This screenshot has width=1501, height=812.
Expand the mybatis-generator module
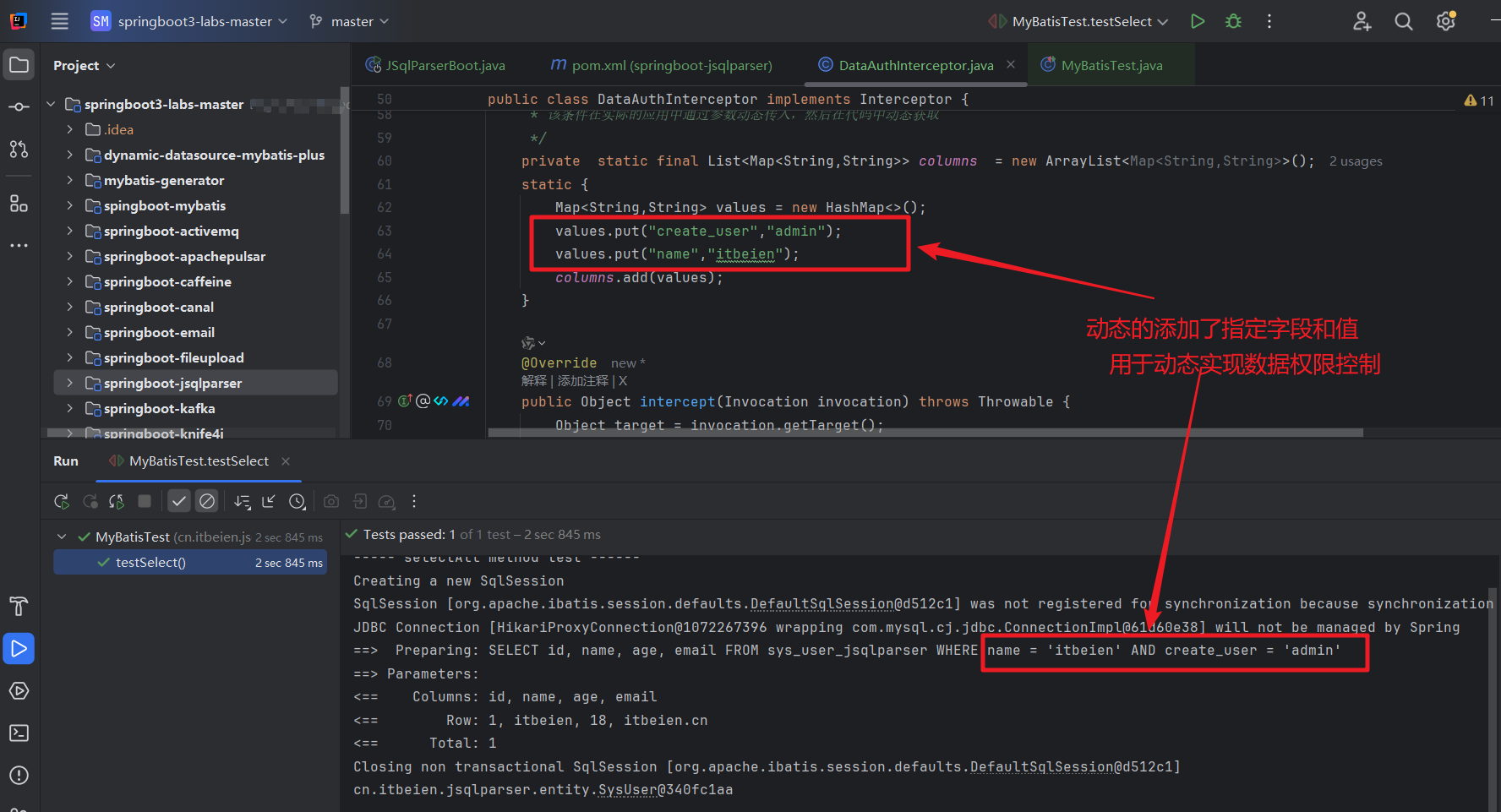pyautogui.click(x=70, y=180)
